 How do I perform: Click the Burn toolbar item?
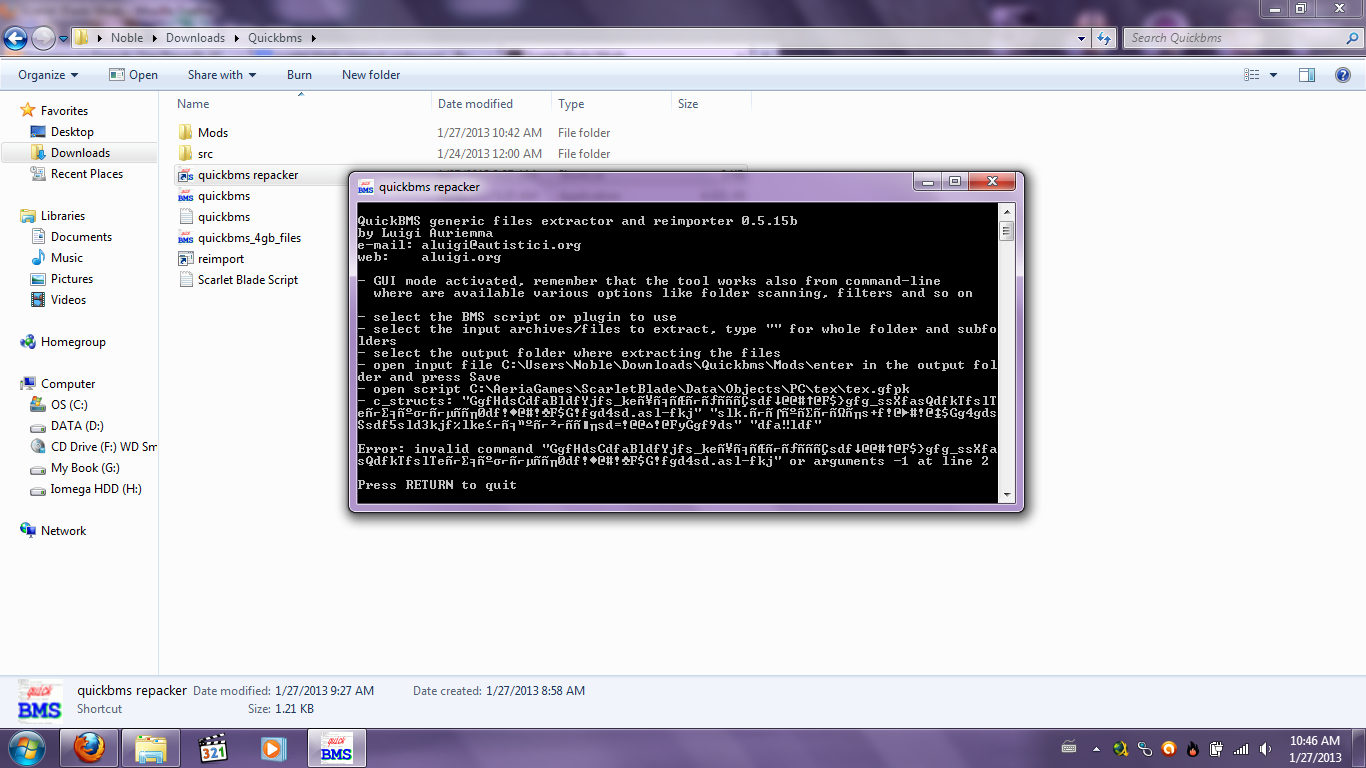[x=299, y=75]
